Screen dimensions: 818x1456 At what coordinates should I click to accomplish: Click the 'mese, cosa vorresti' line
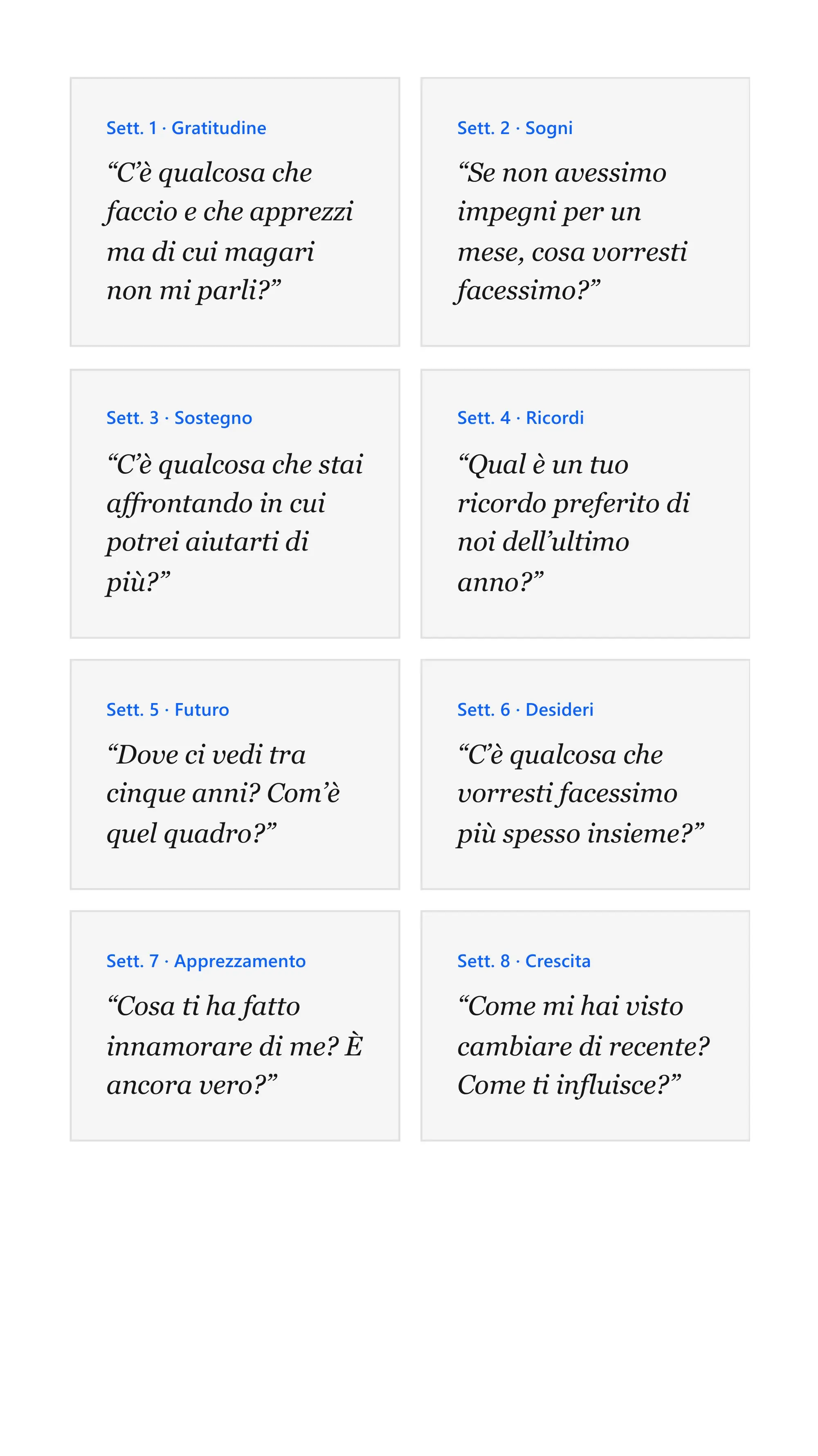click(x=572, y=252)
